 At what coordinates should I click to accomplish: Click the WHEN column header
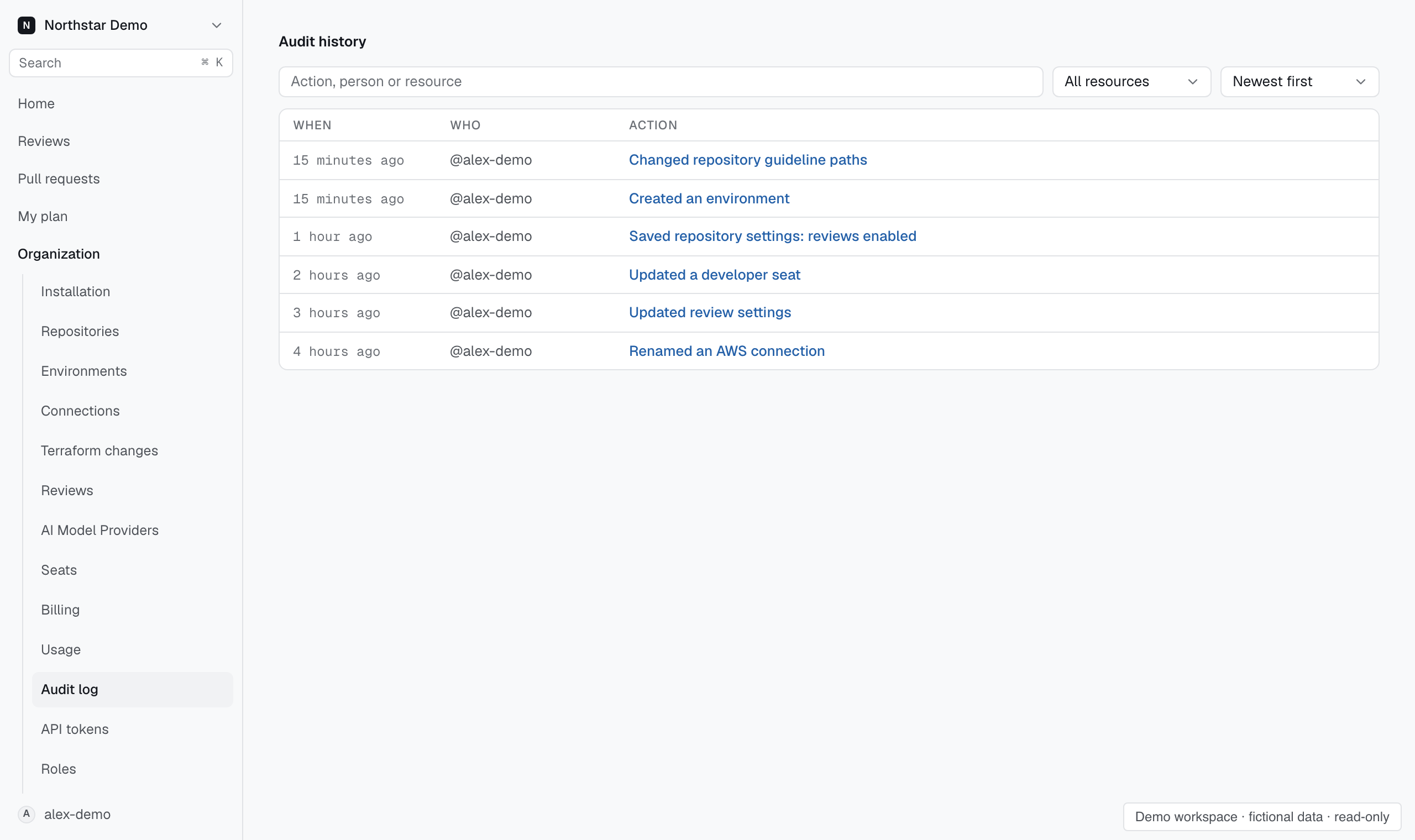312,125
